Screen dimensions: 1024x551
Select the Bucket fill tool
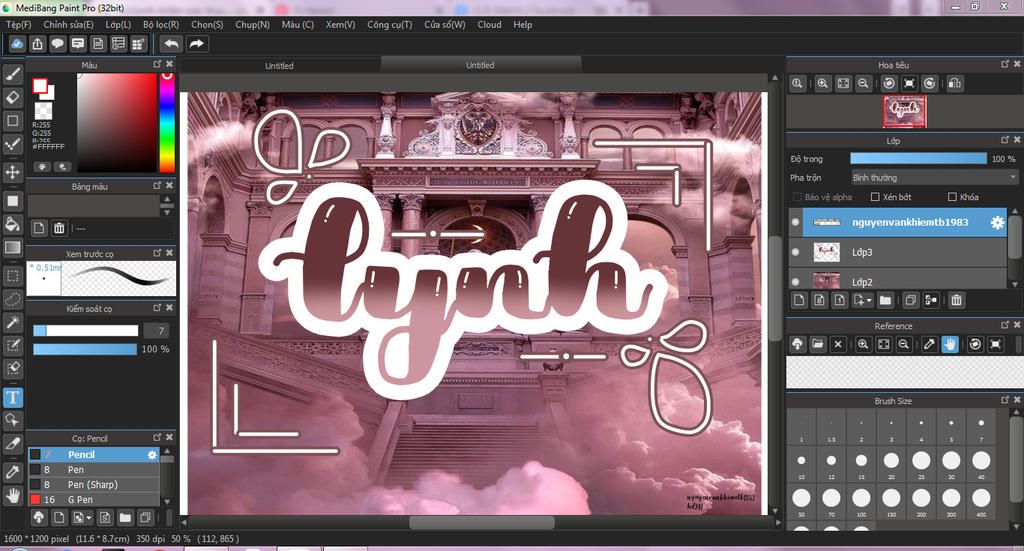tap(12, 224)
